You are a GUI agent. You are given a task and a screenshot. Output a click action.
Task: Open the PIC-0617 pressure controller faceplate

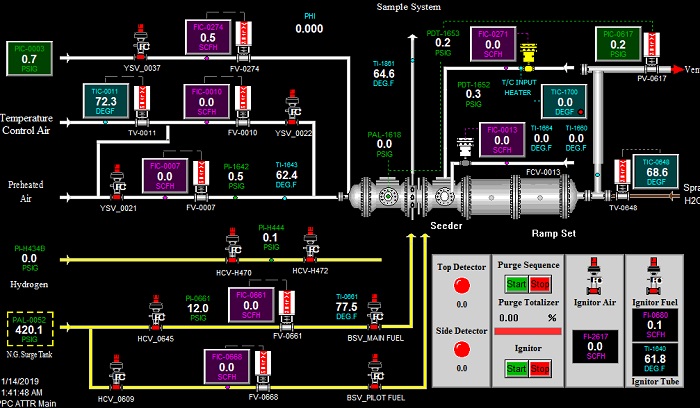(x=618, y=44)
